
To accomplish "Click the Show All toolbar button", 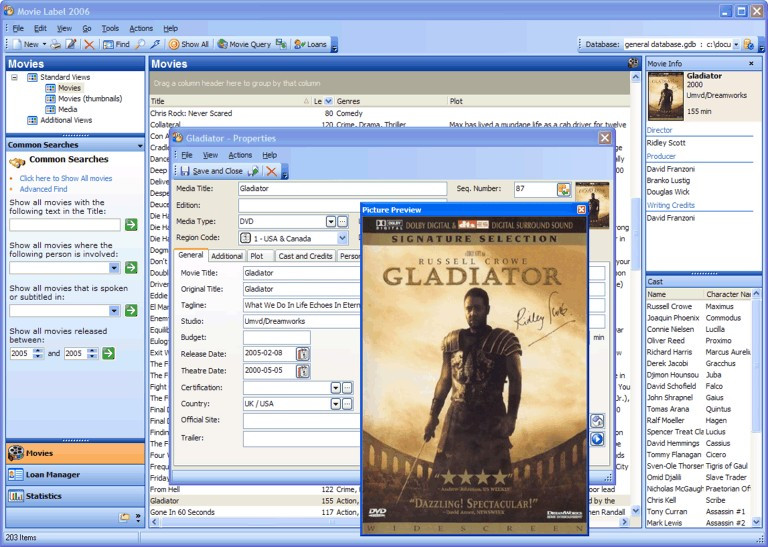I will click(x=189, y=44).
